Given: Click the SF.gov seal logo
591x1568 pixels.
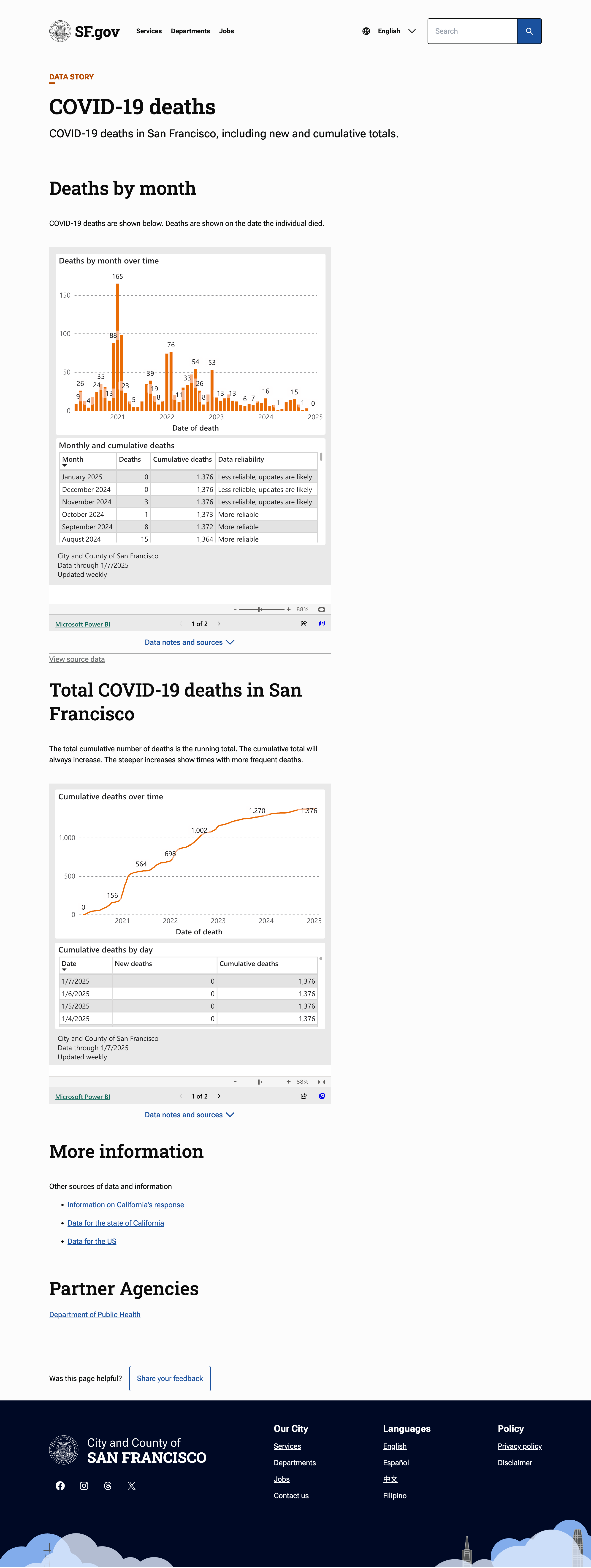Looking at the screenshot, I should pos(60,31).
